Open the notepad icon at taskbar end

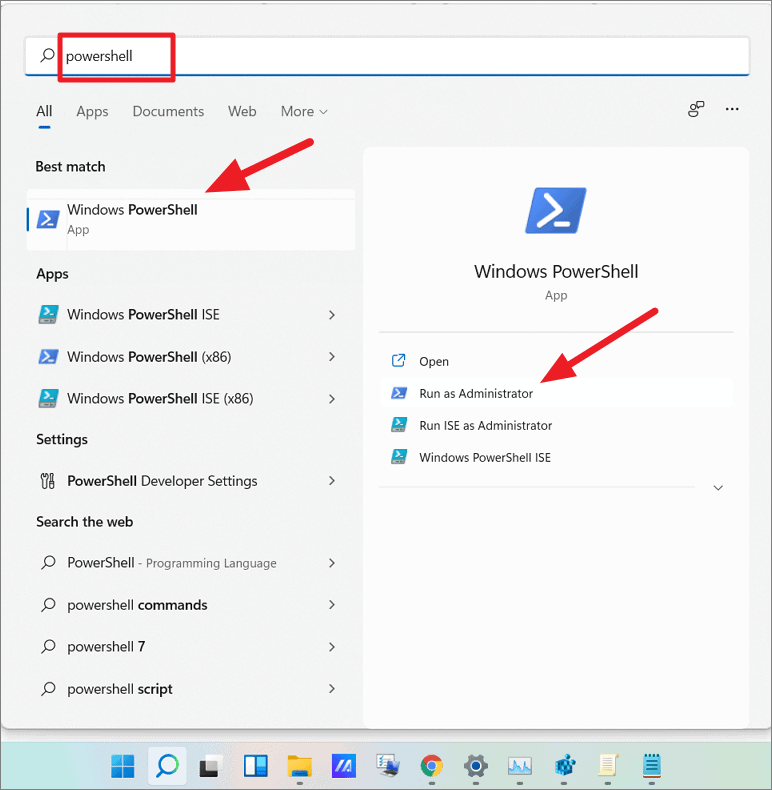tap(652, 766)
